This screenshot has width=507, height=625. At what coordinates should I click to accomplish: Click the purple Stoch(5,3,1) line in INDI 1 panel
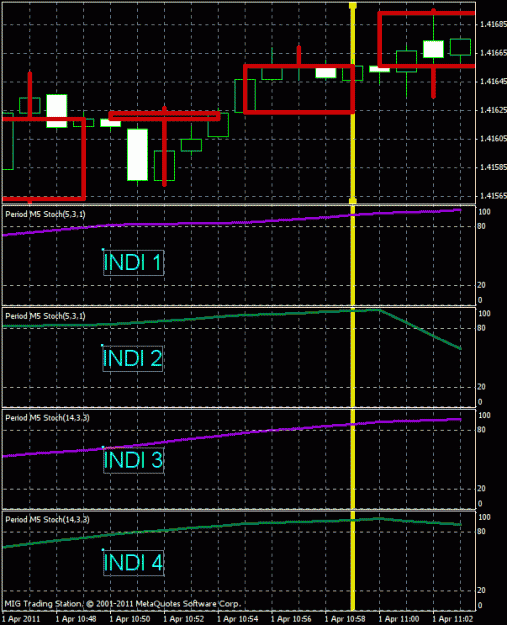click(231, 222)
